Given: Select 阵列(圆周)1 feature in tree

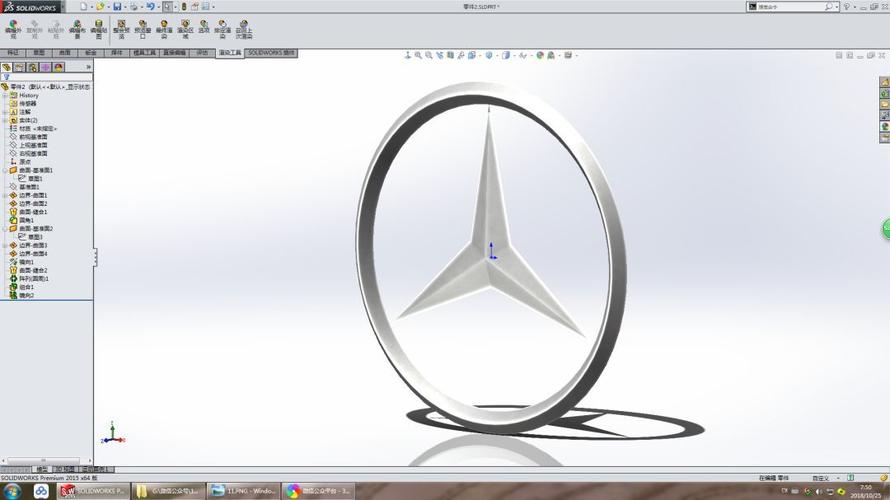Looking at the screenshot, I should (x=33, y=279).
